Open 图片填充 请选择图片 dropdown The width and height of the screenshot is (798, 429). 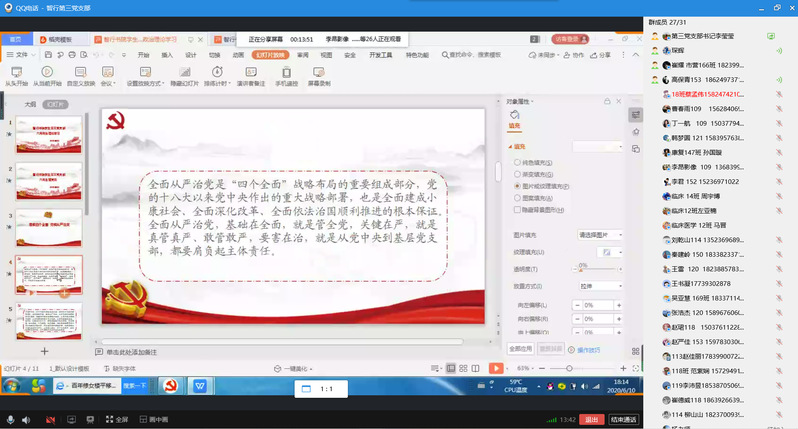[x=598, y=234]
